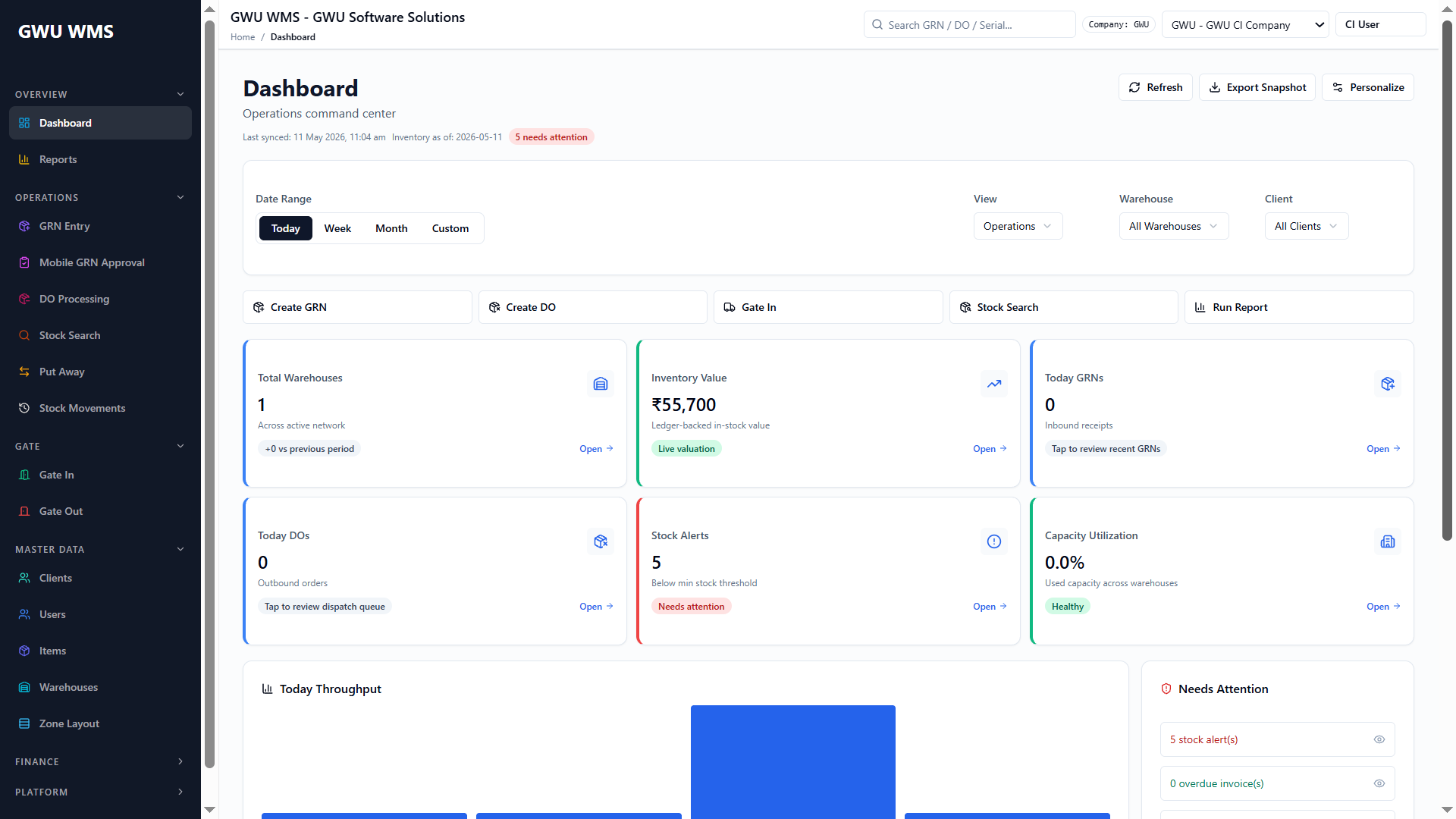
Task: Click the search magnifier icon in top bar
Action: click(x=877, y=24)
